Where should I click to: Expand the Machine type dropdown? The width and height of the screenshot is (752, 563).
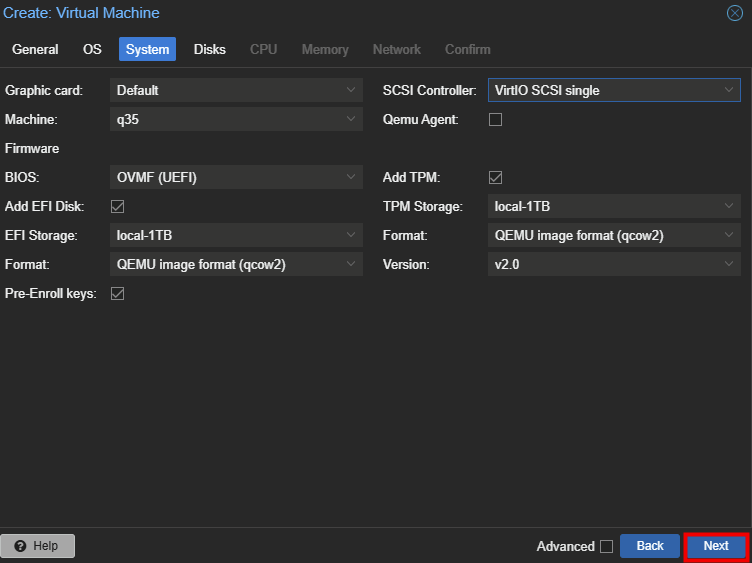coord(236,119)
